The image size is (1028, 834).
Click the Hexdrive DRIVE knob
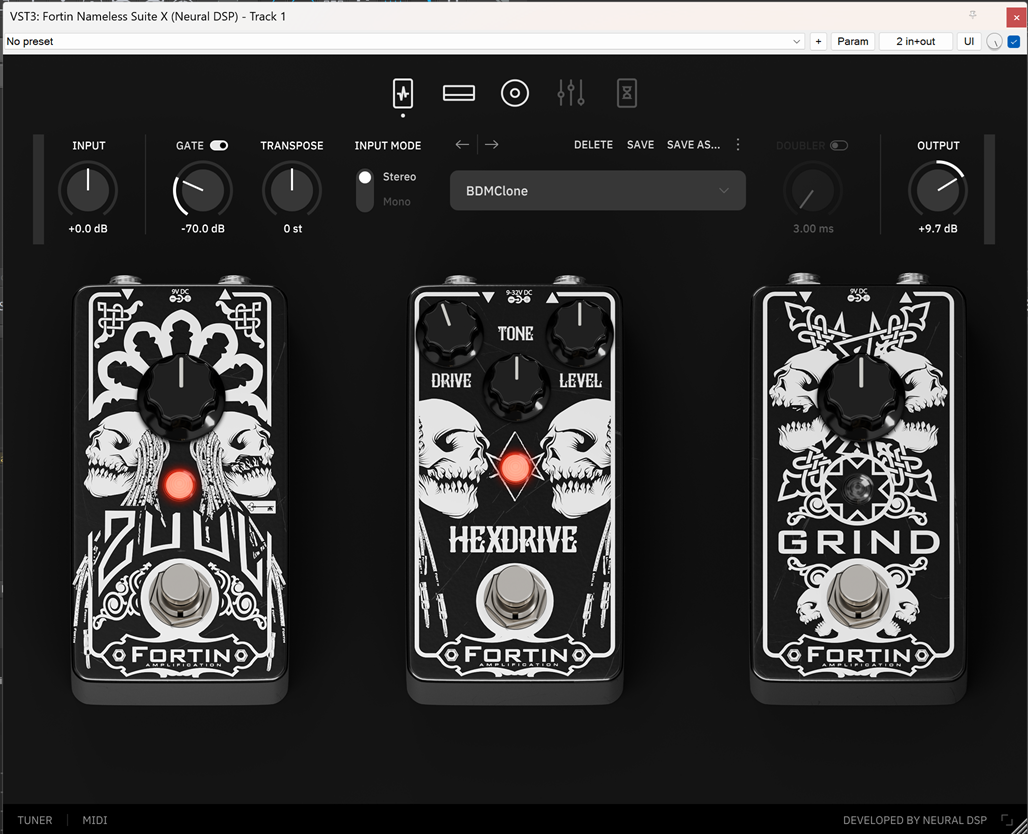point(451,333)
